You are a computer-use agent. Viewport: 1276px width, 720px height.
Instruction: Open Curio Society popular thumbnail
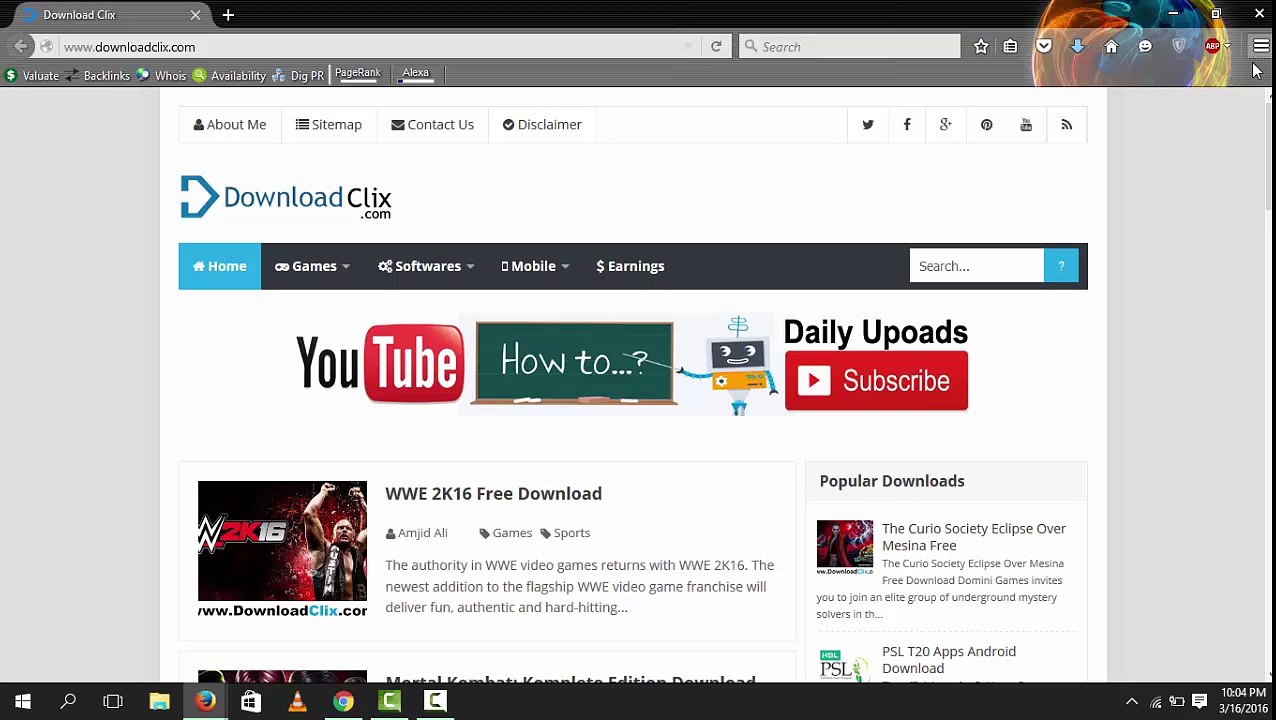point(844,547)
